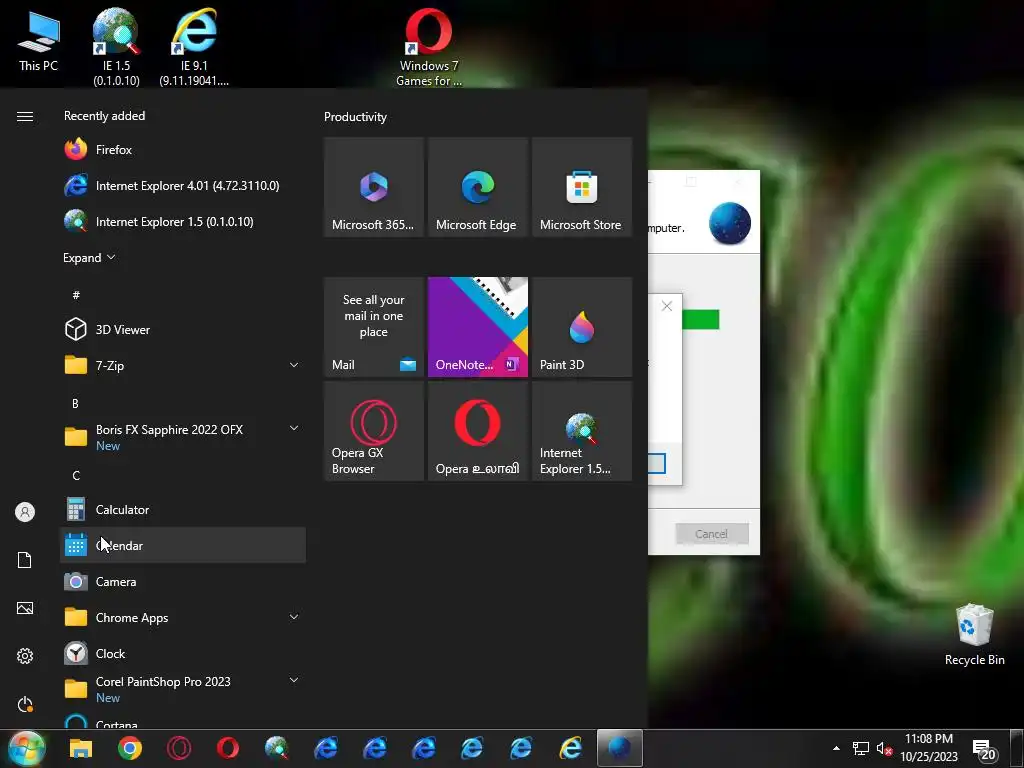Open the Recycle Bin on desktop

point(974,633)
